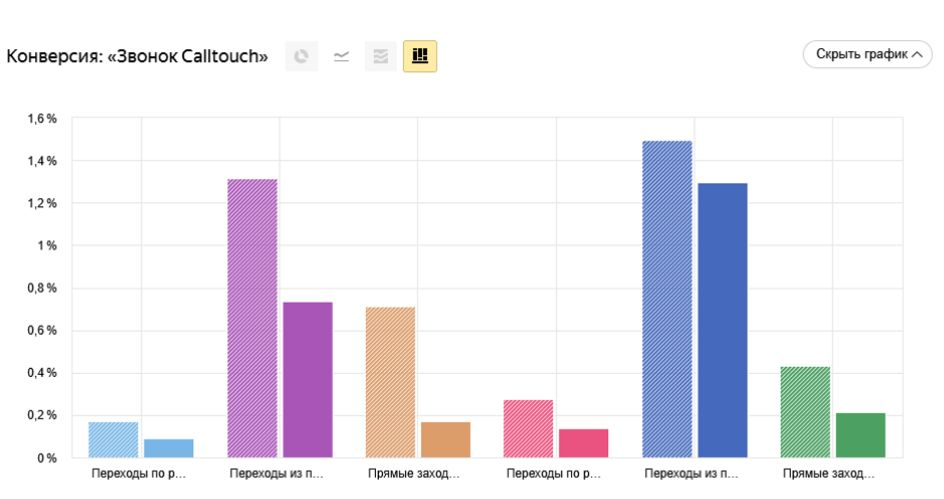944x499 pixels.
Task: Click the «Звонок Calltouch» conversion title
Action: click(137, 57)
